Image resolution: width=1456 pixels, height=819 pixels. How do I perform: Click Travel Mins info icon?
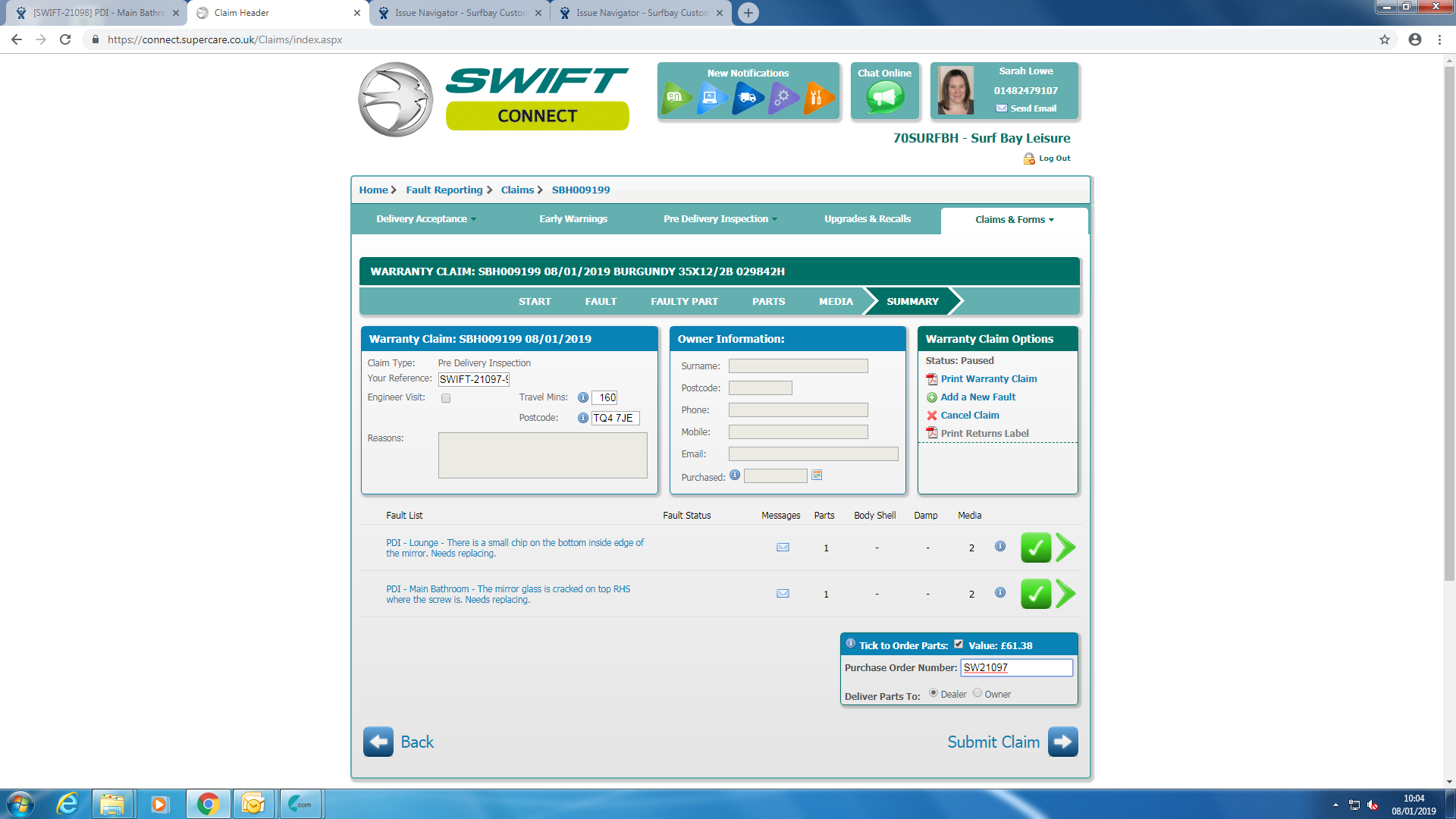582,397
